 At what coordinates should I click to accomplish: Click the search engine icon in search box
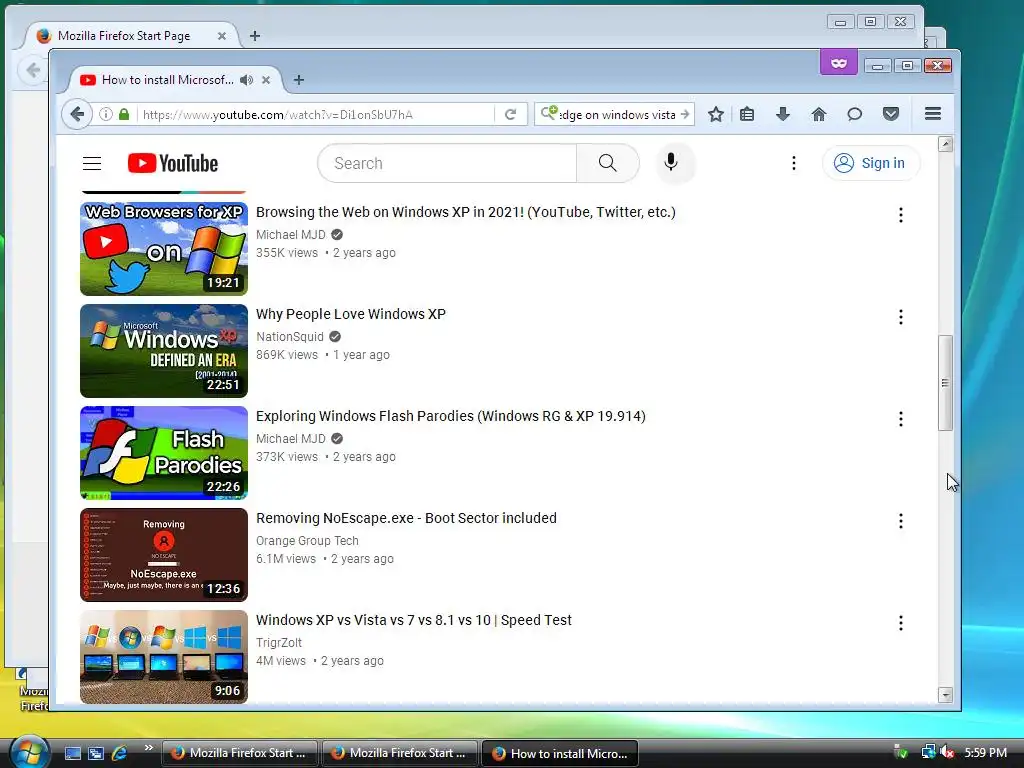pyautogui.click(x=549, y=114)
